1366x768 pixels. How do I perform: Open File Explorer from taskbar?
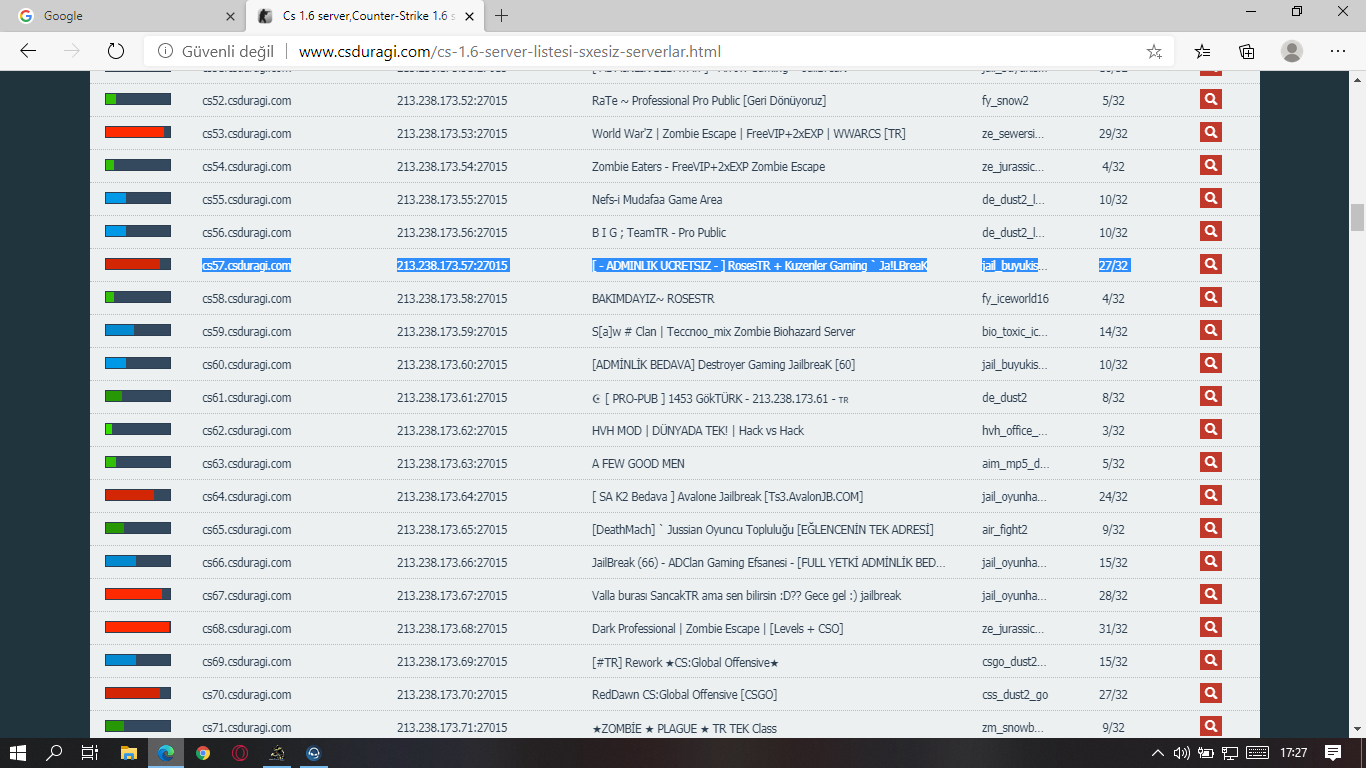pyautogui.click(x=128, y=752)
